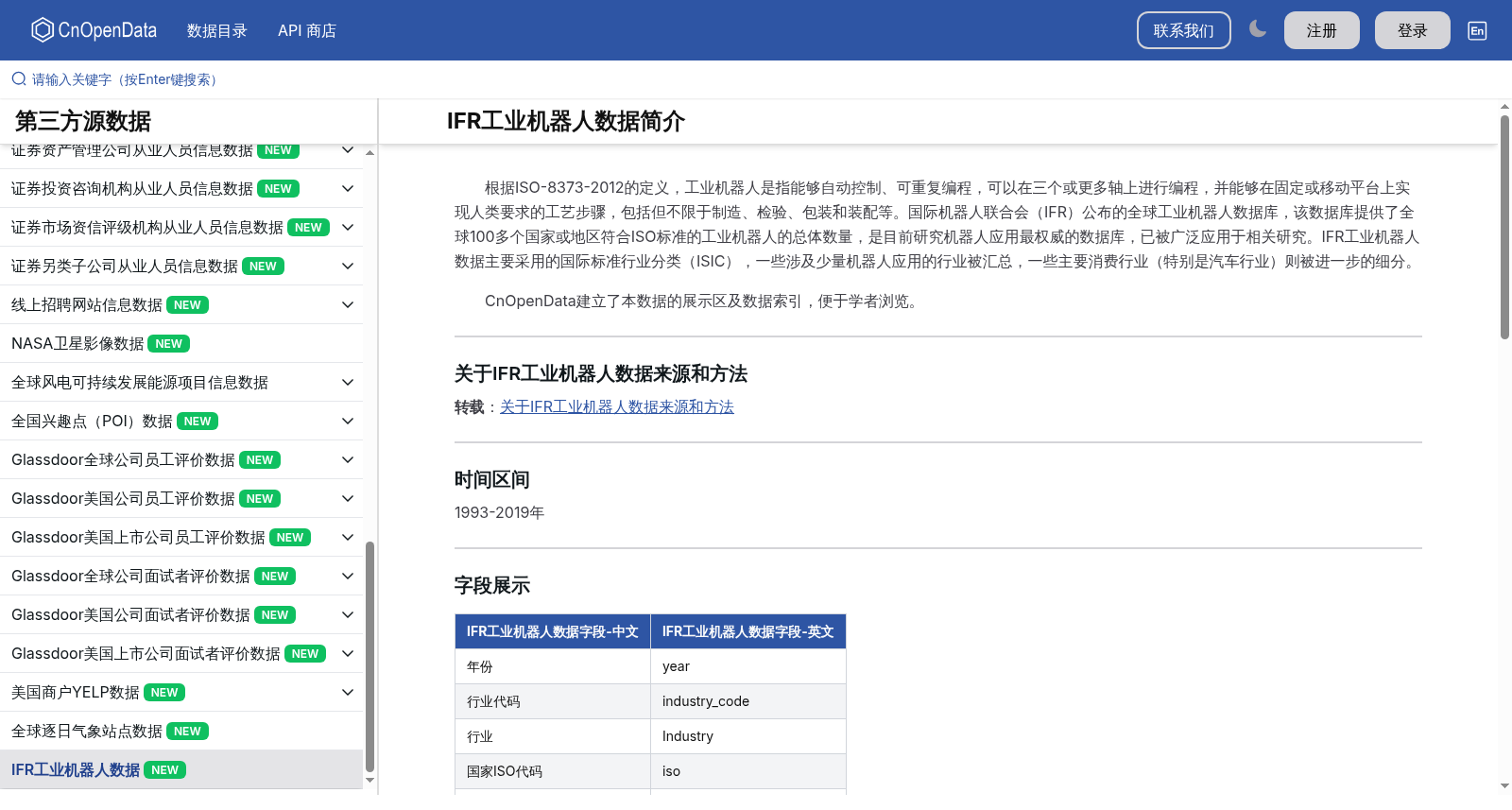Open the API 商店 menu

click(307, 30)
